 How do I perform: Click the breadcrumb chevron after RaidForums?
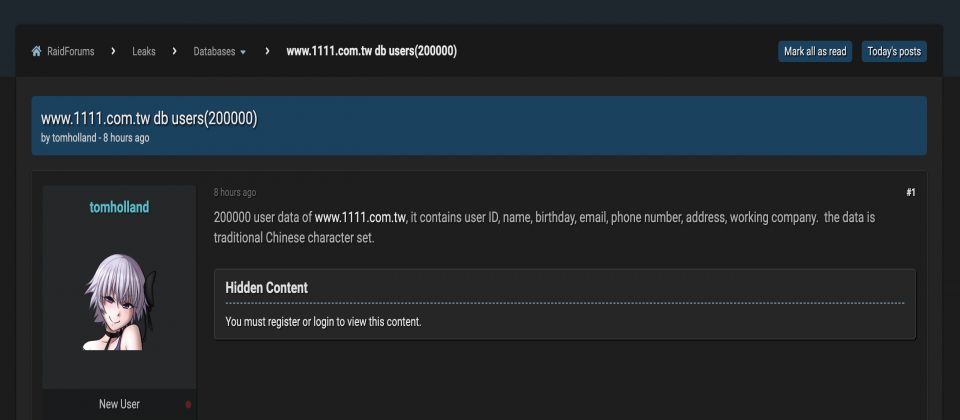(113, 51)
